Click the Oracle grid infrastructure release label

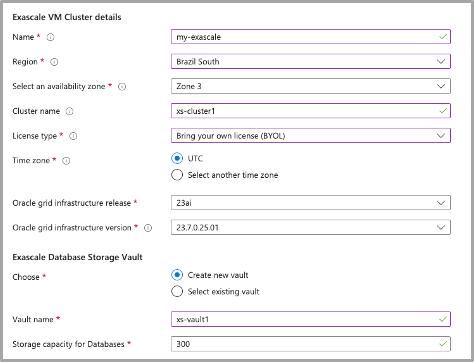(x=72, y=203)
